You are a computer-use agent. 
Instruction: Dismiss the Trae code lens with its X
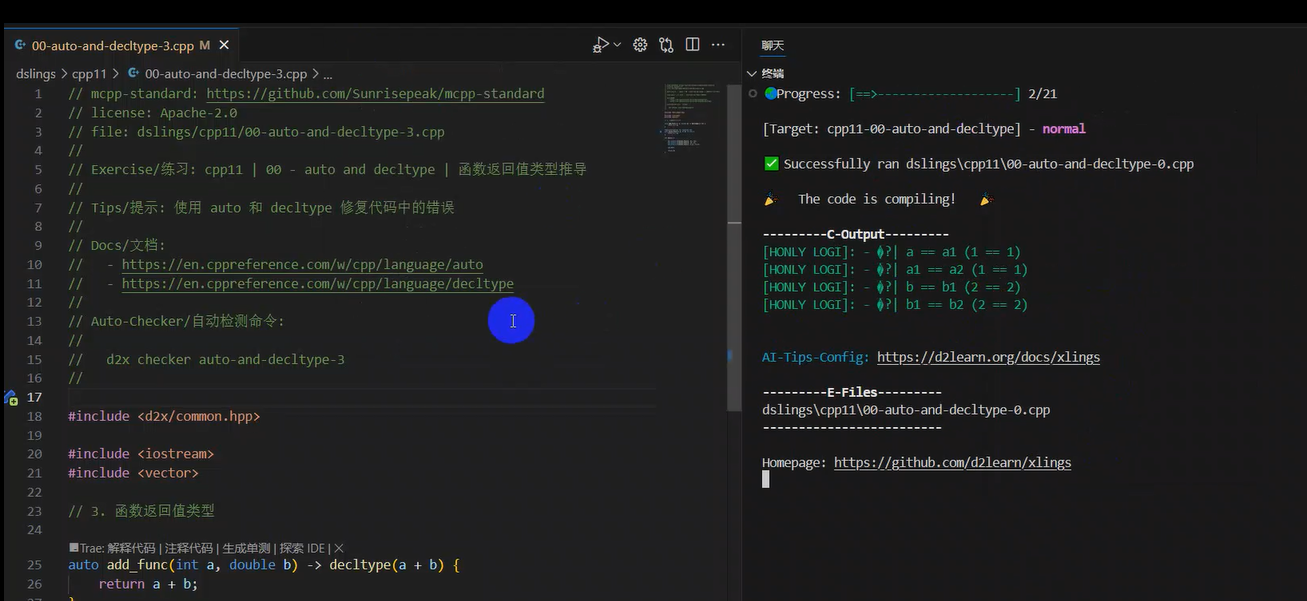339,548
